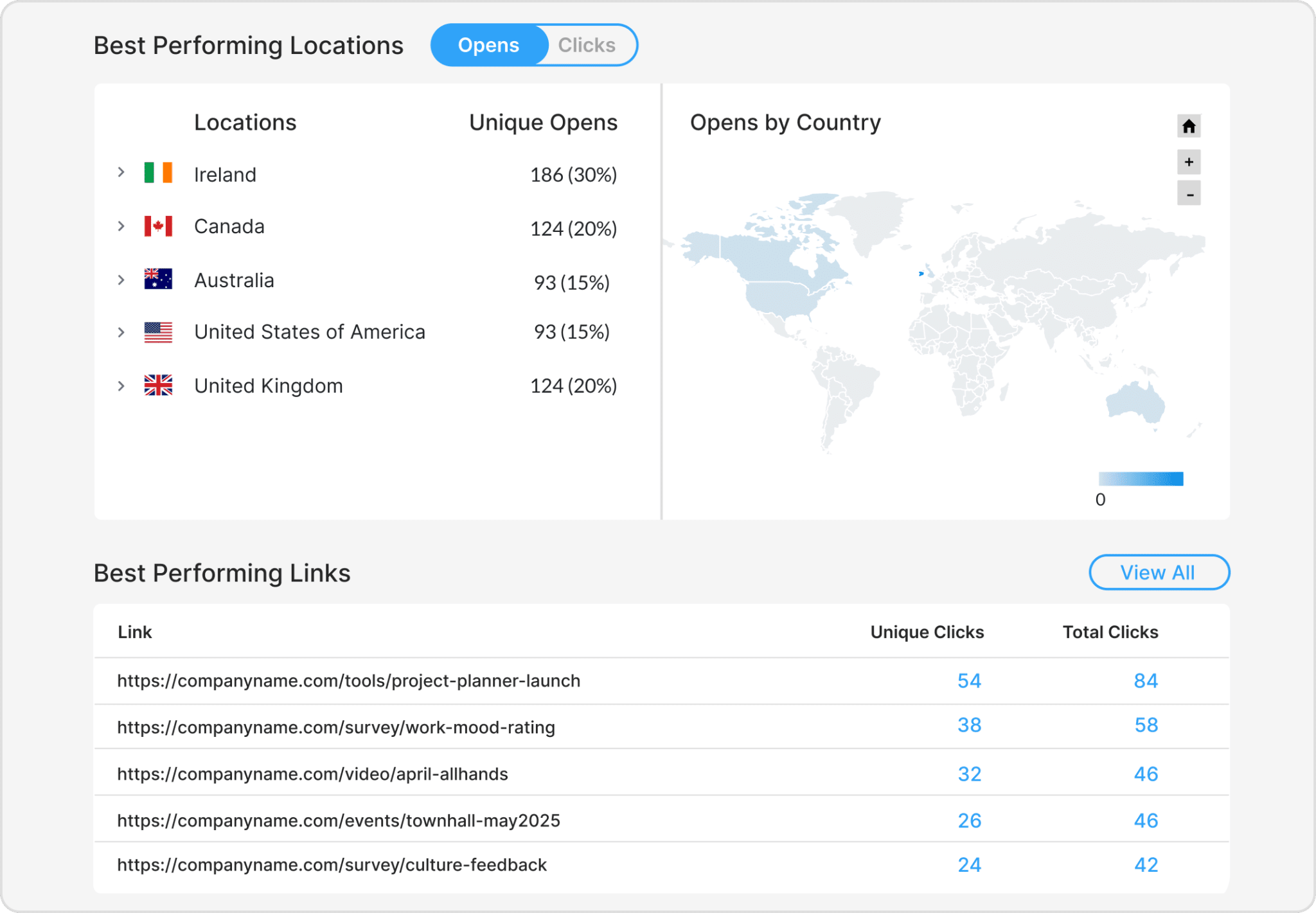Click the United Kingdom 124 (20%) value
The width and height of the screenshot is (1316, 913).
coord(573,386)
